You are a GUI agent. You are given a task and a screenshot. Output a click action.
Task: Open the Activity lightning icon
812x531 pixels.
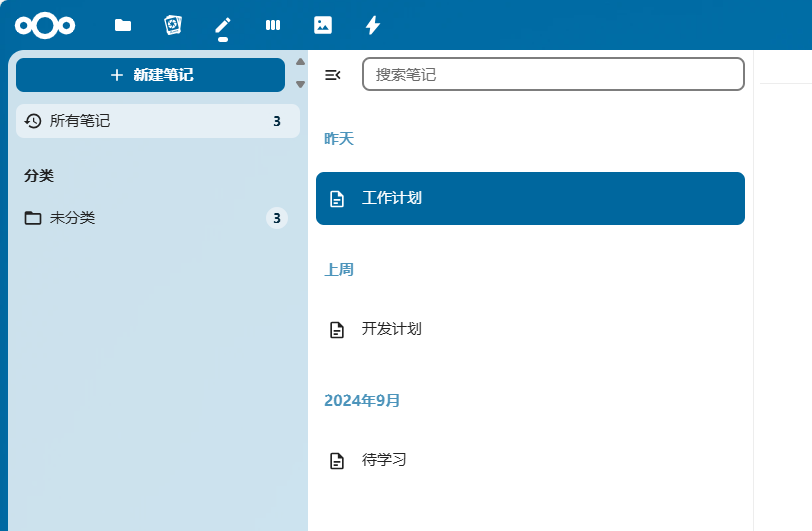click(x=373, y=25)
